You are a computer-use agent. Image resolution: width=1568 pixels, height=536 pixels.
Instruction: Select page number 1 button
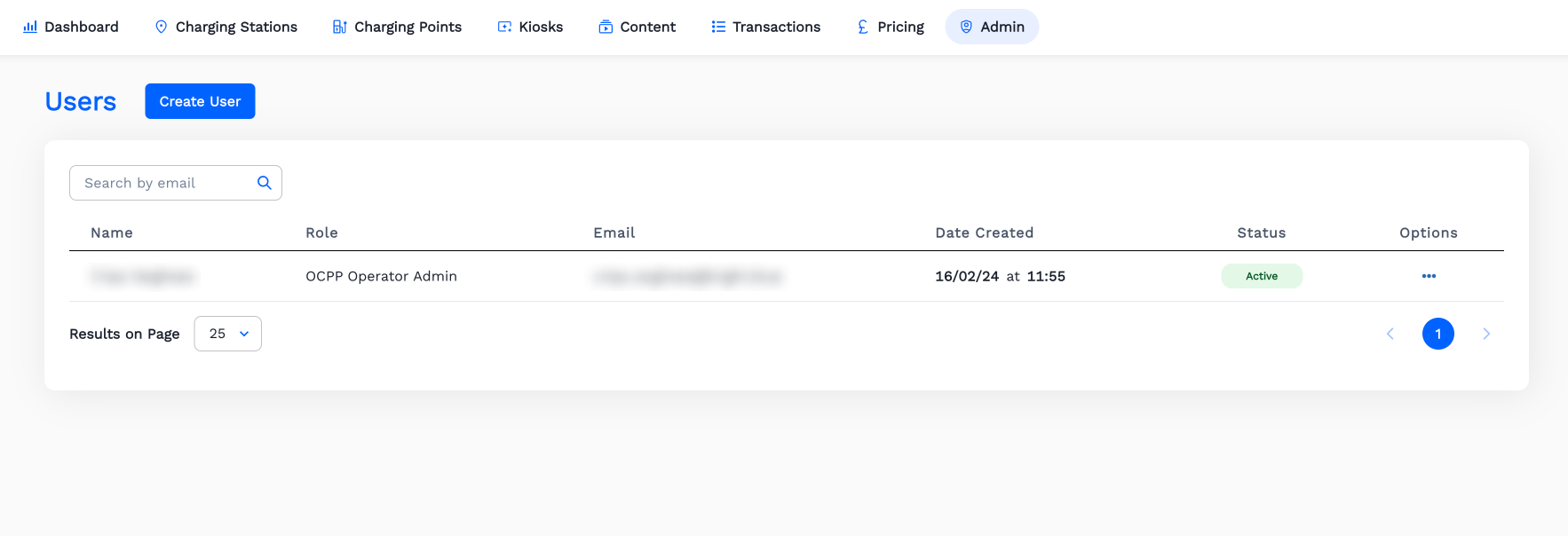coord(1438,334)
